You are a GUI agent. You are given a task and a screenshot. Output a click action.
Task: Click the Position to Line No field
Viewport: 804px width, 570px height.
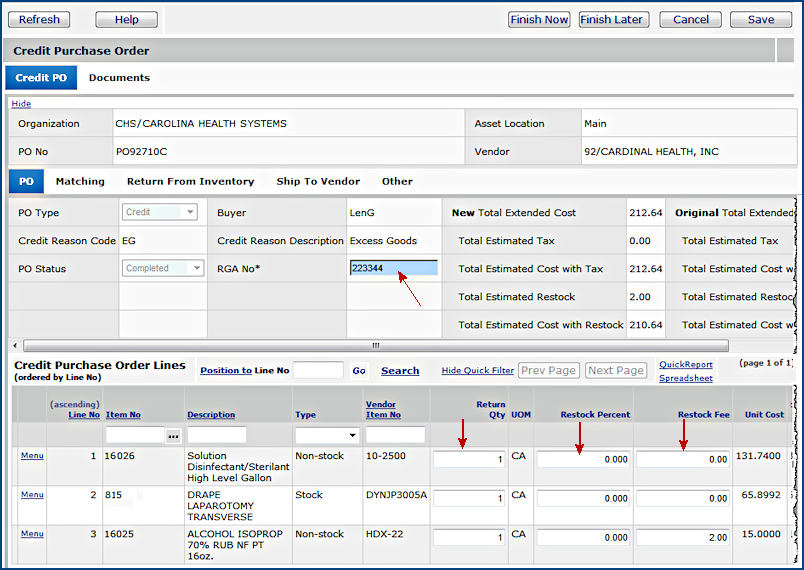[318, 371]
